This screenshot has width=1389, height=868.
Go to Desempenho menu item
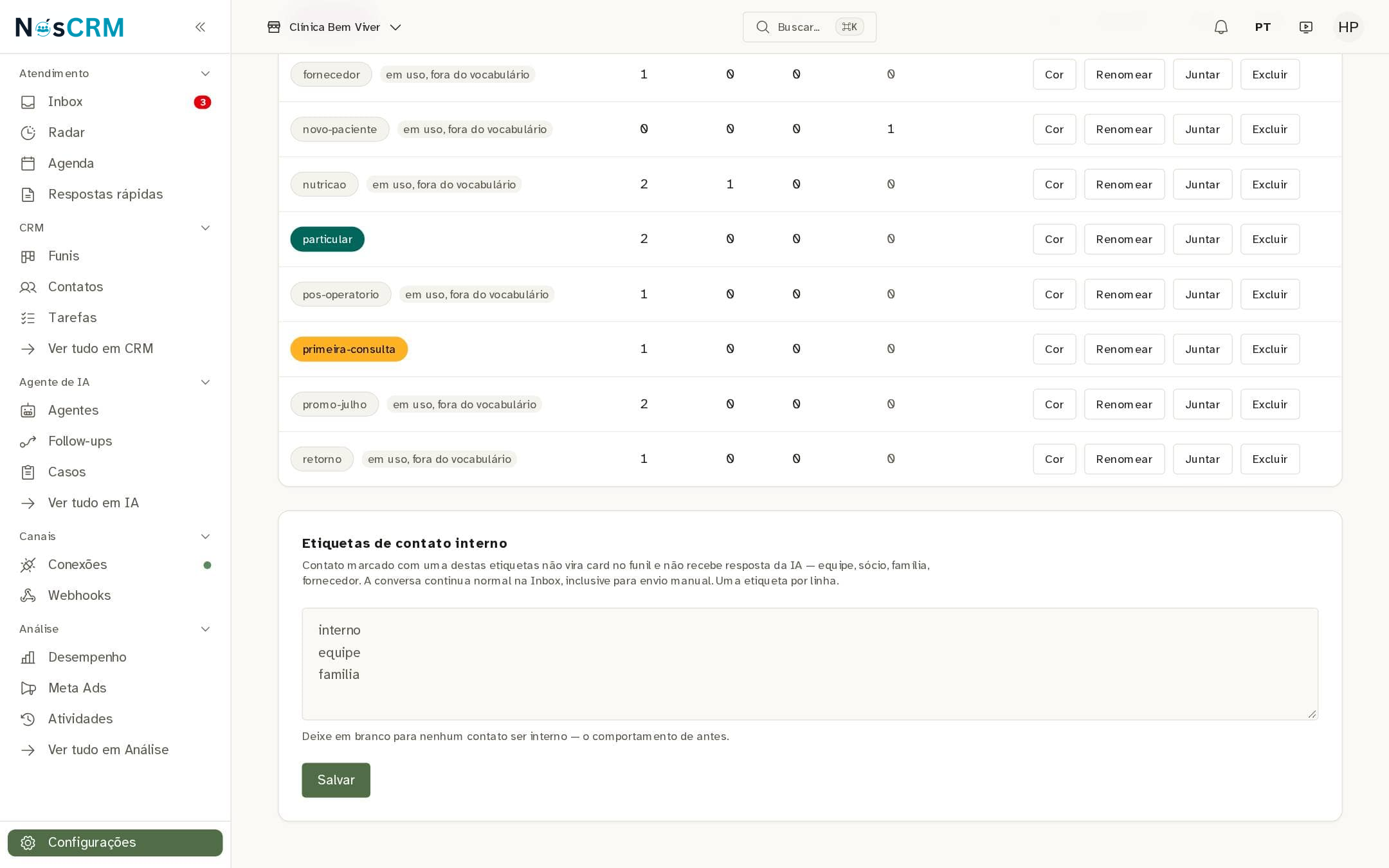coord(87,657)
